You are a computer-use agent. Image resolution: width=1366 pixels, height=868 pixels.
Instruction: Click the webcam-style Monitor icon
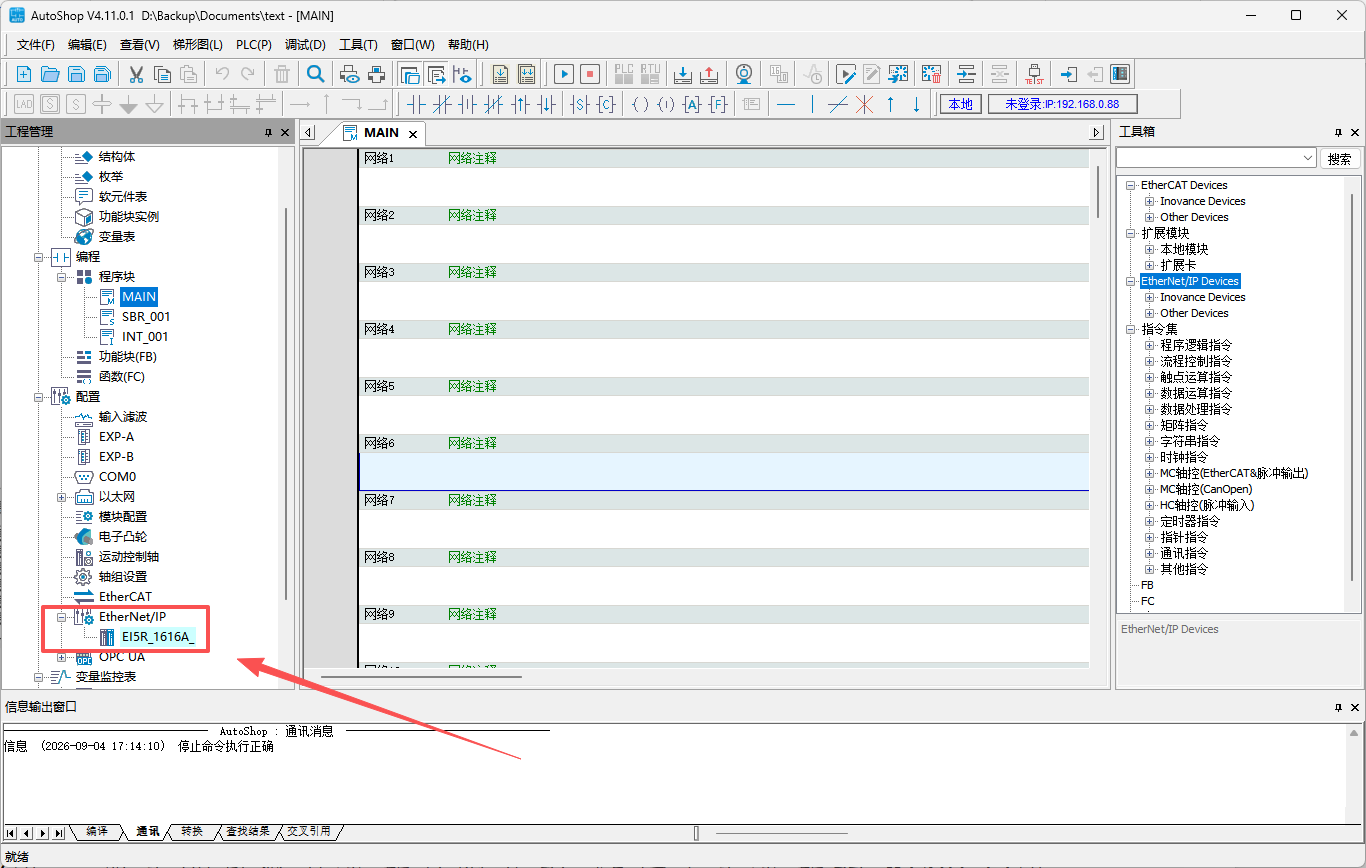pos(744,74)
